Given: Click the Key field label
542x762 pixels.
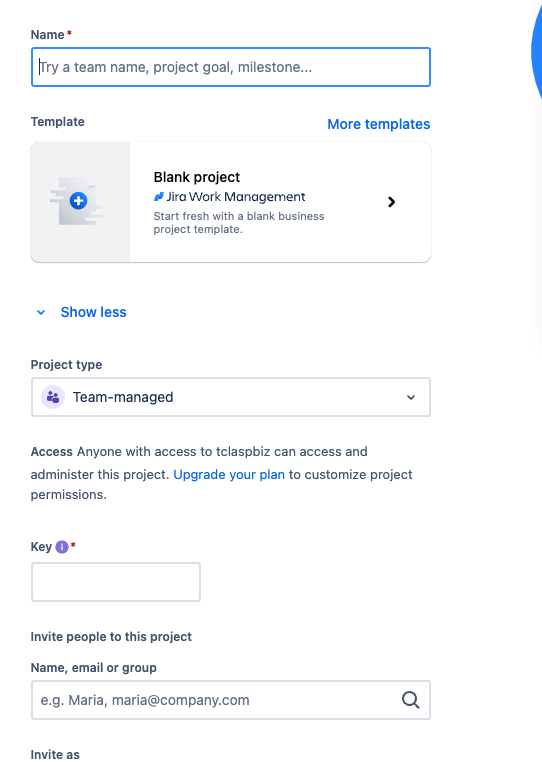Looking at the screenshot, I should click(x=41, y=547).
